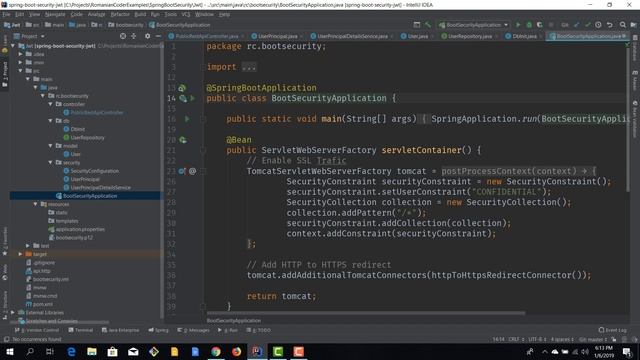This screenshot has width=640, height=360.
Task: Open Project panel settings gear
Action: point(147,36)
